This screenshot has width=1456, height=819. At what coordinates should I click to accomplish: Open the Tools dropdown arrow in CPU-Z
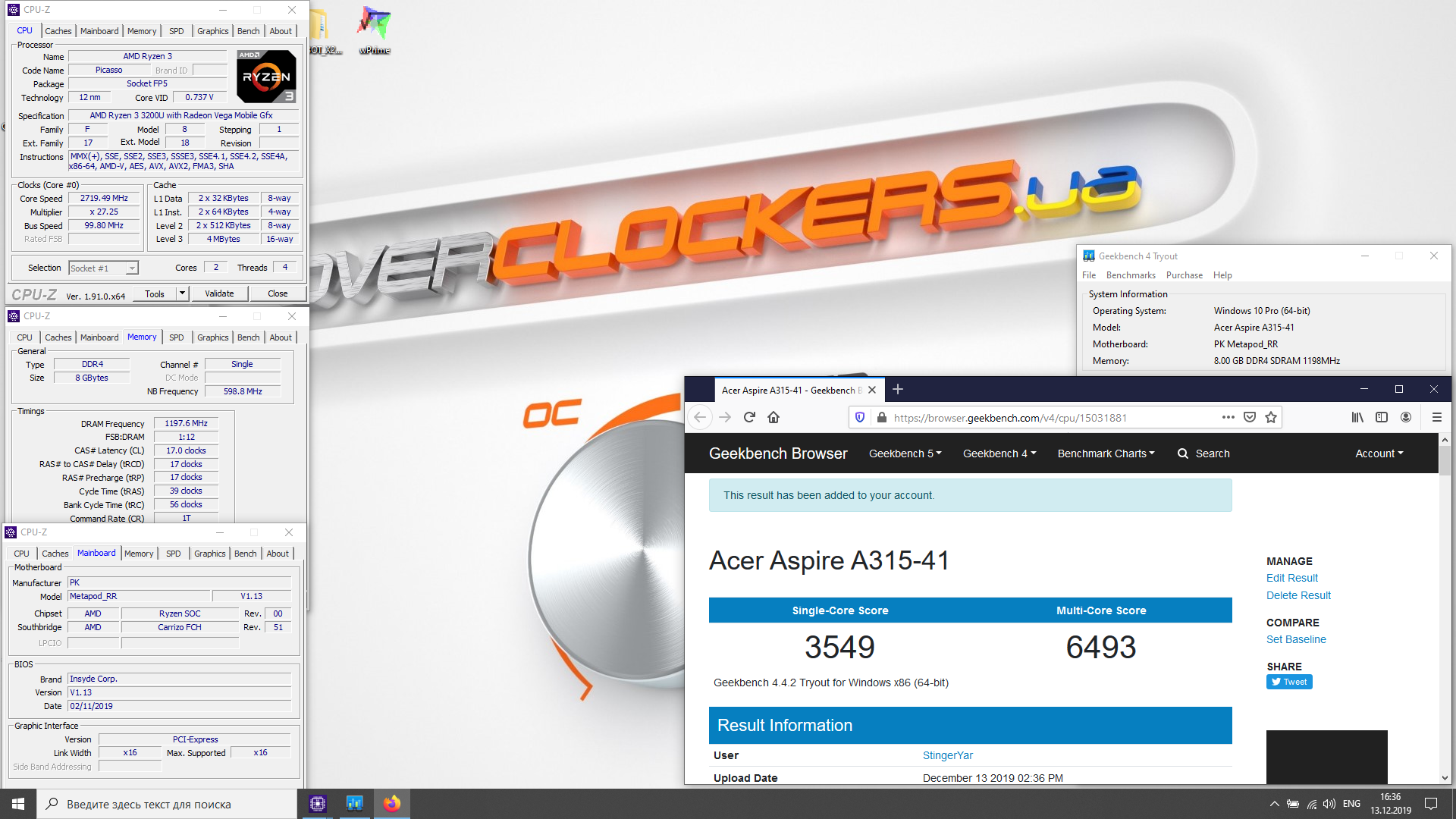(x=182, y=293)
